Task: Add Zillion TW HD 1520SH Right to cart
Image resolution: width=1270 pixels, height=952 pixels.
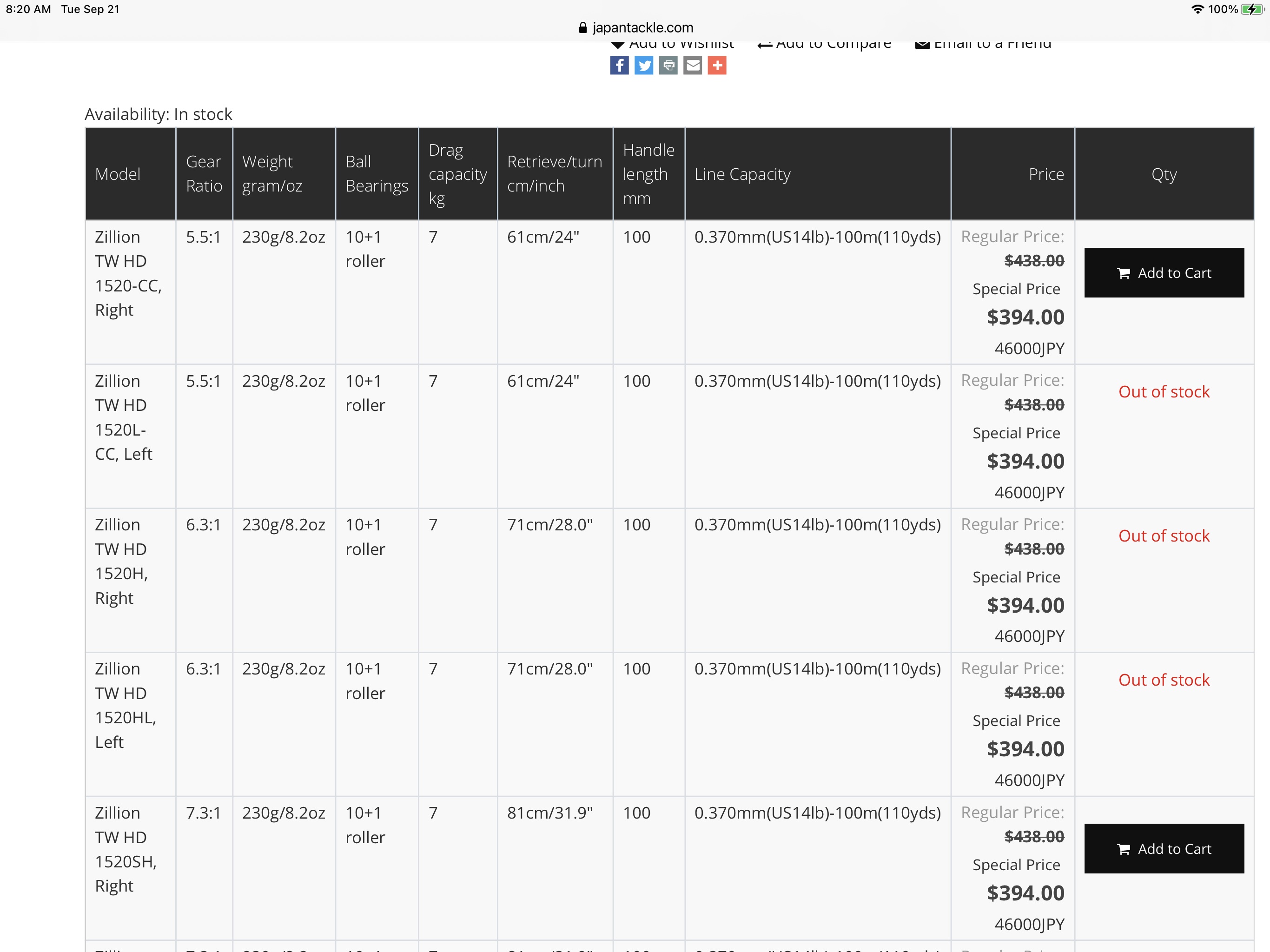Action: tap(1164, 849)
